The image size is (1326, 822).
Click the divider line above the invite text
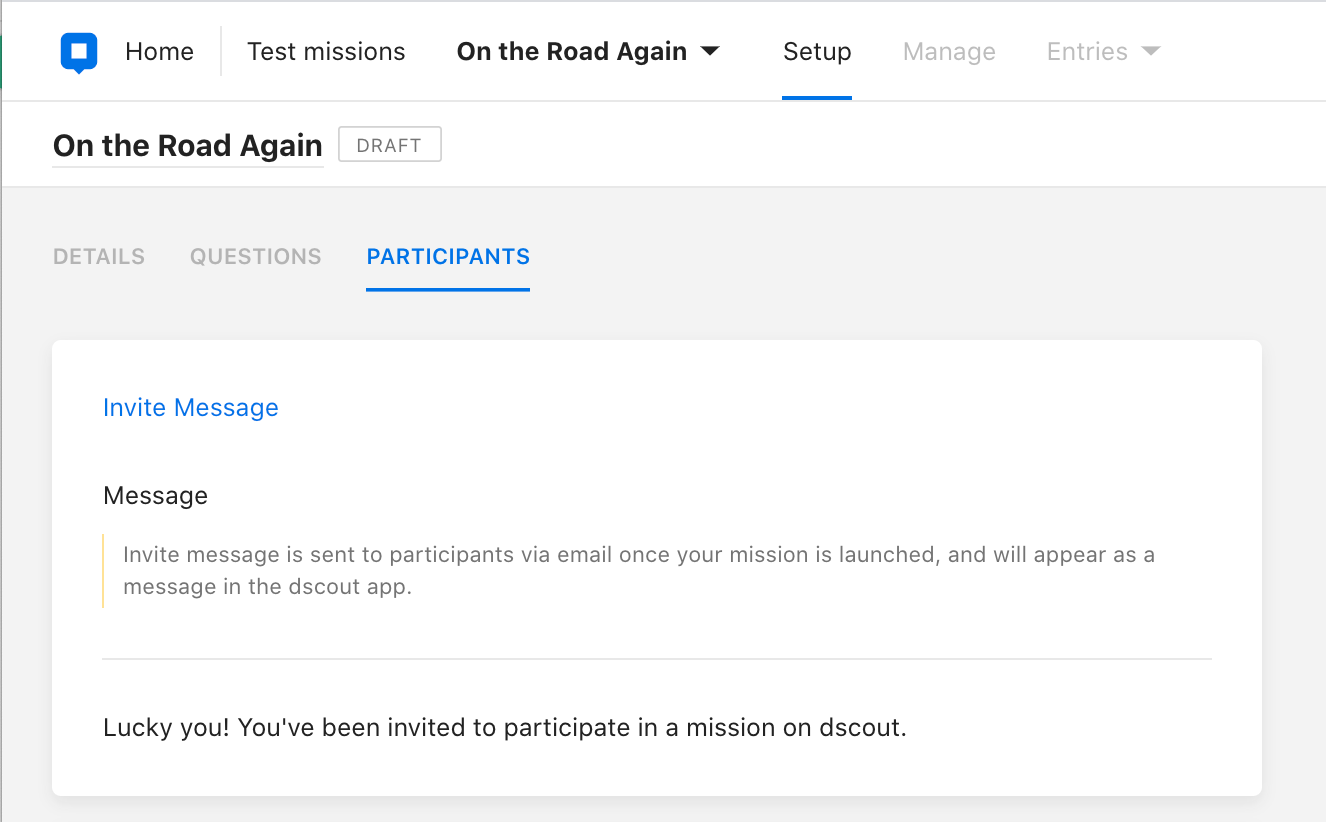656,659
